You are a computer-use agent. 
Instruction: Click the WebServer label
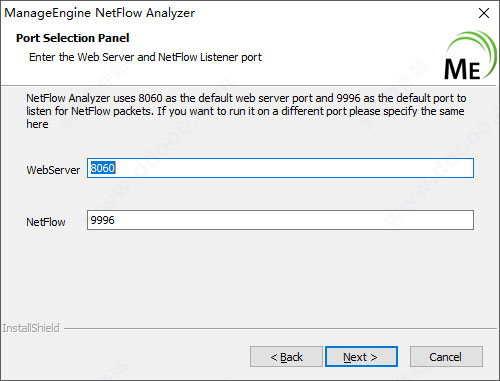click(53, 170)
